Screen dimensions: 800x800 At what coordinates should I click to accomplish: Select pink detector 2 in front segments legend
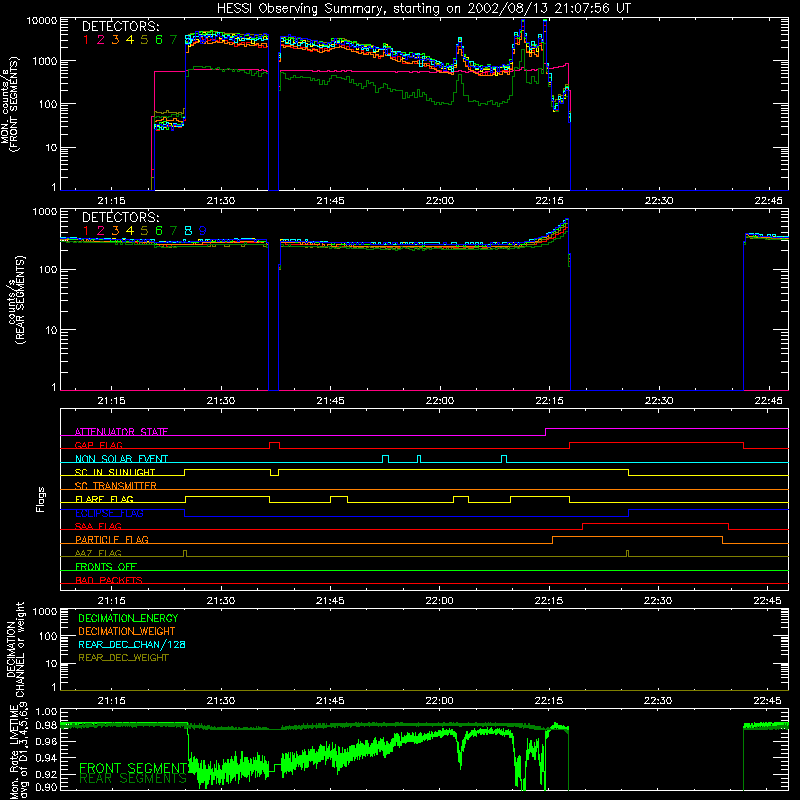[x=101, y=40]
